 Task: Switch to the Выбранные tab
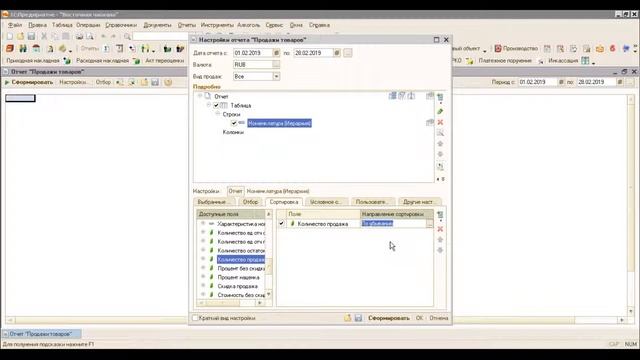[214, 202]
